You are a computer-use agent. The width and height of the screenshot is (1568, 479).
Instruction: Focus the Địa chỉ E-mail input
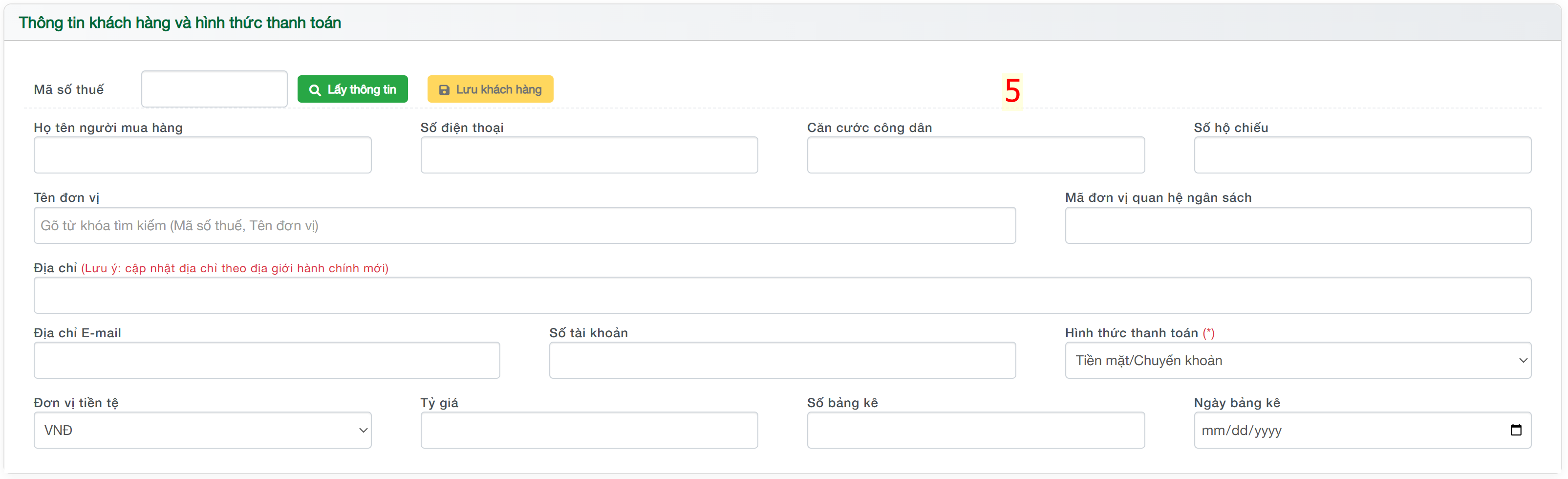[x=267, y=360]
